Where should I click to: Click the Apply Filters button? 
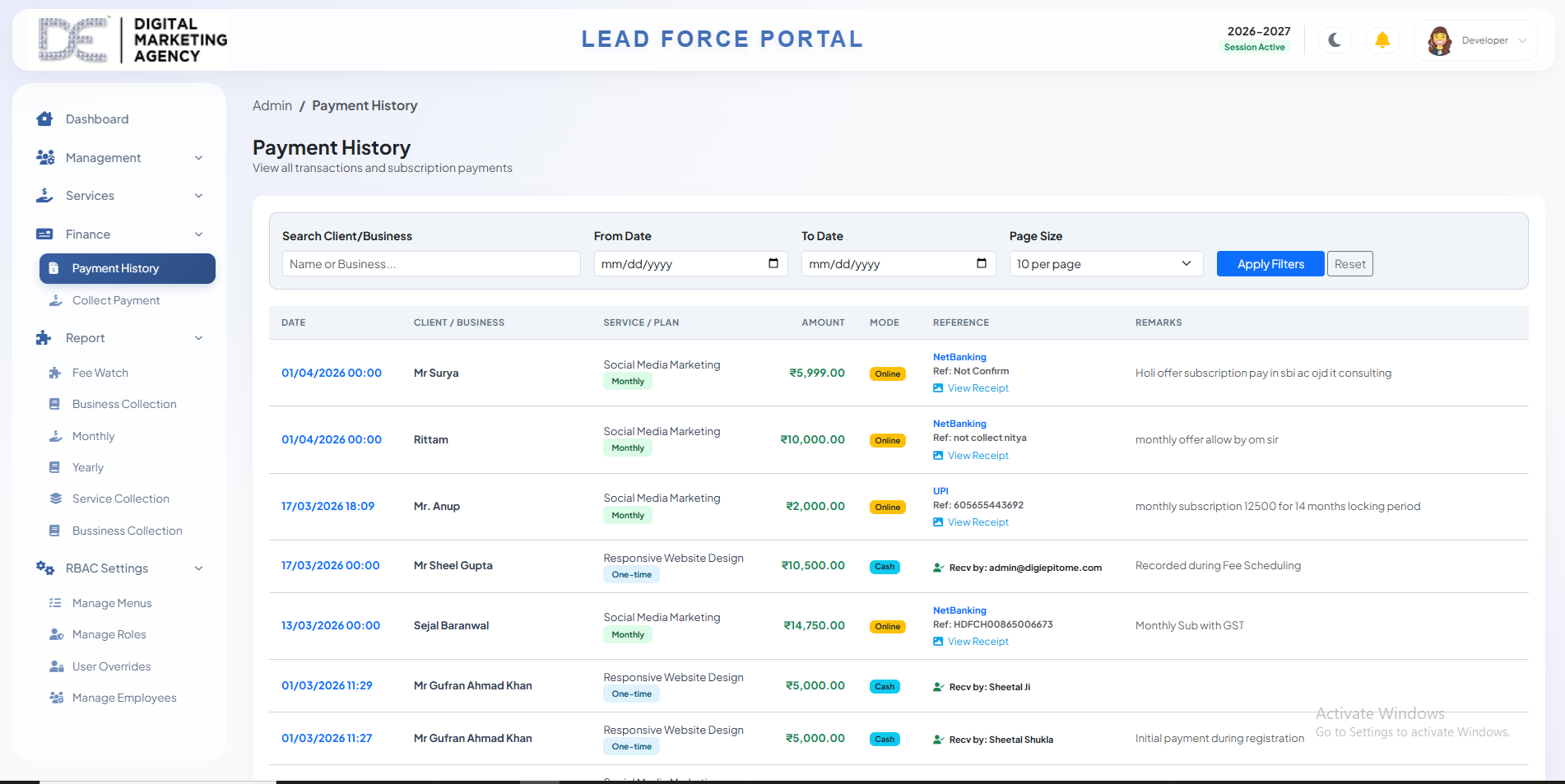1270,264
